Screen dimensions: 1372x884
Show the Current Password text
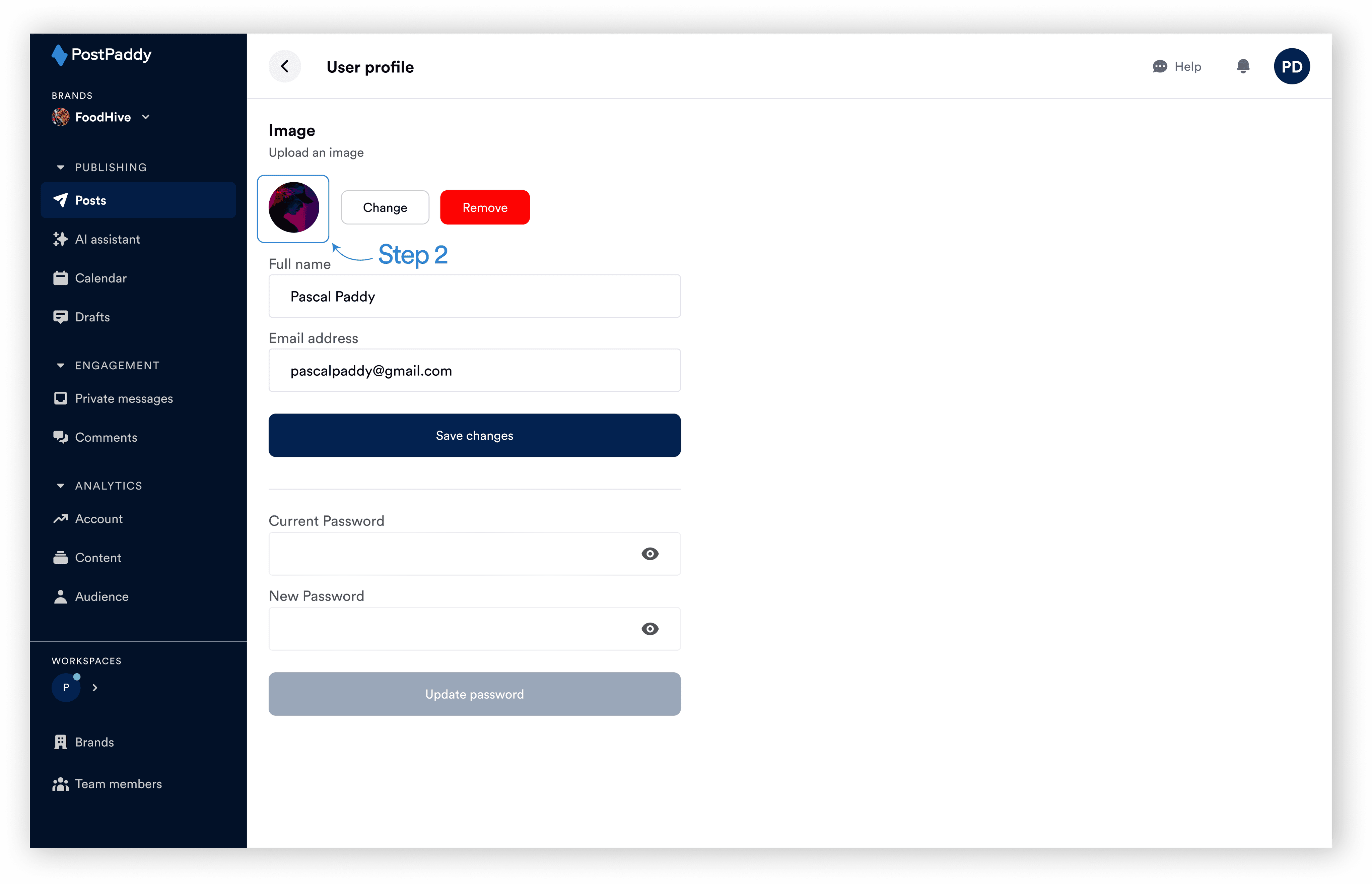point(650,554)
